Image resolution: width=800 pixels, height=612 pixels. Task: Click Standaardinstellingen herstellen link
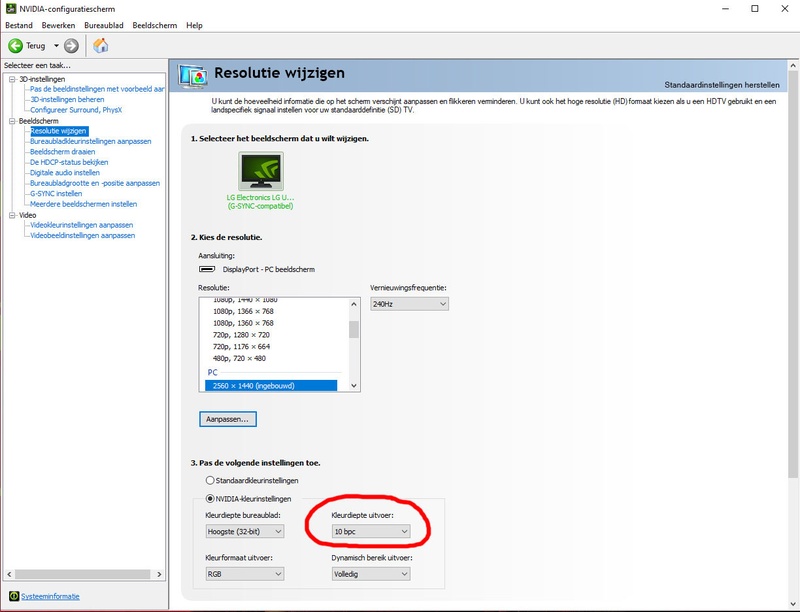click(x=722, y=85)
